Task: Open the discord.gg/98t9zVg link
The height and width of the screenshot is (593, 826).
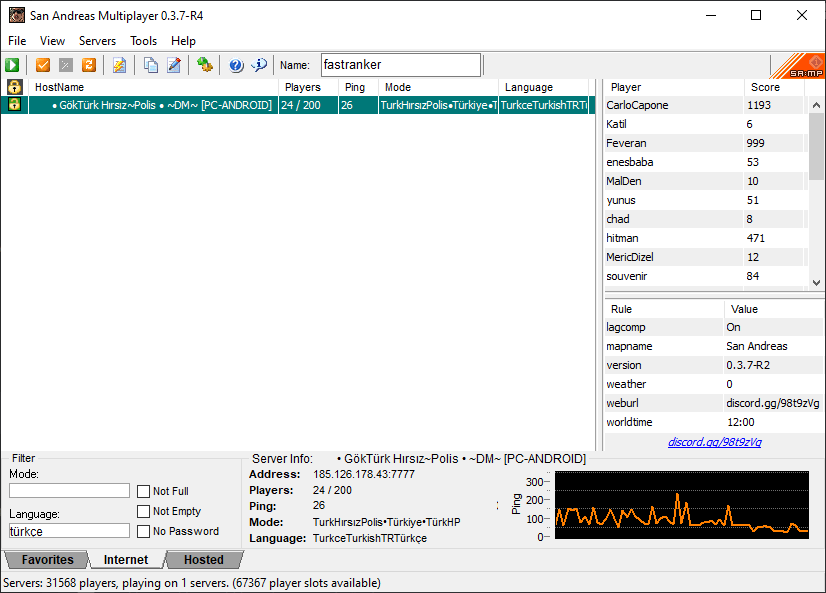Action: (x=714, y=442)
